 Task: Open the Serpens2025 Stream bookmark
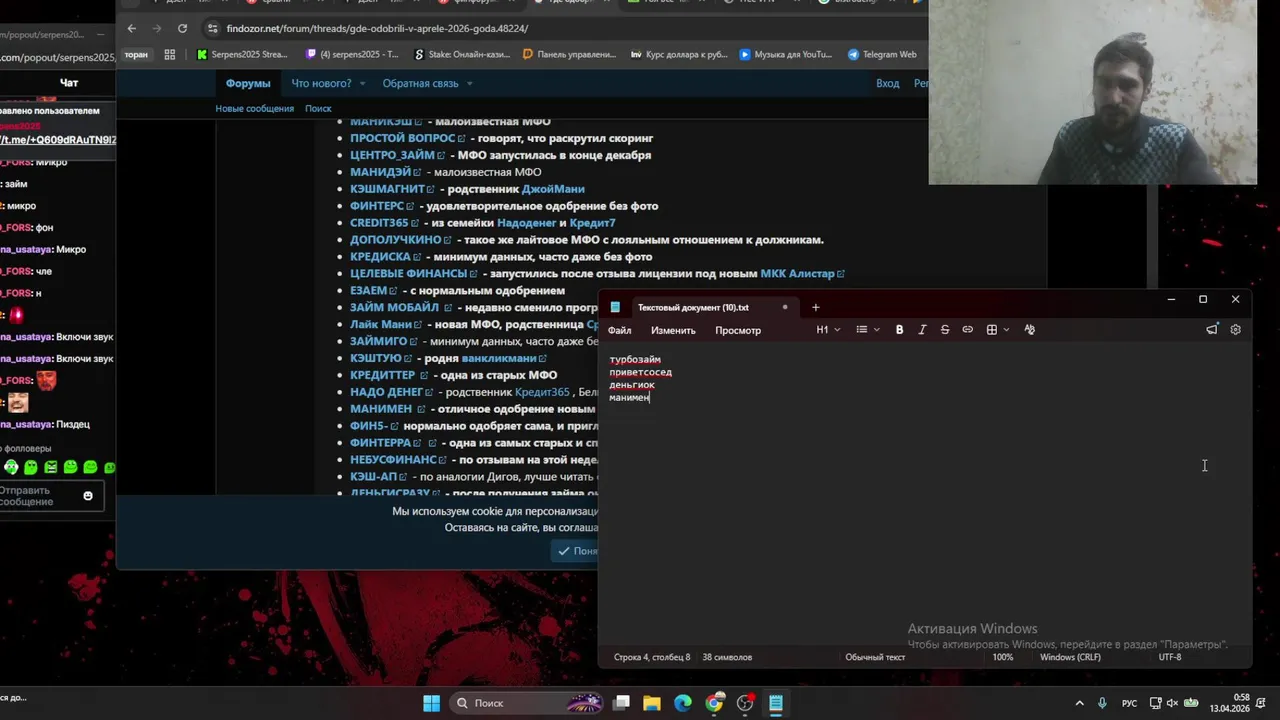(x=242, y=54)
